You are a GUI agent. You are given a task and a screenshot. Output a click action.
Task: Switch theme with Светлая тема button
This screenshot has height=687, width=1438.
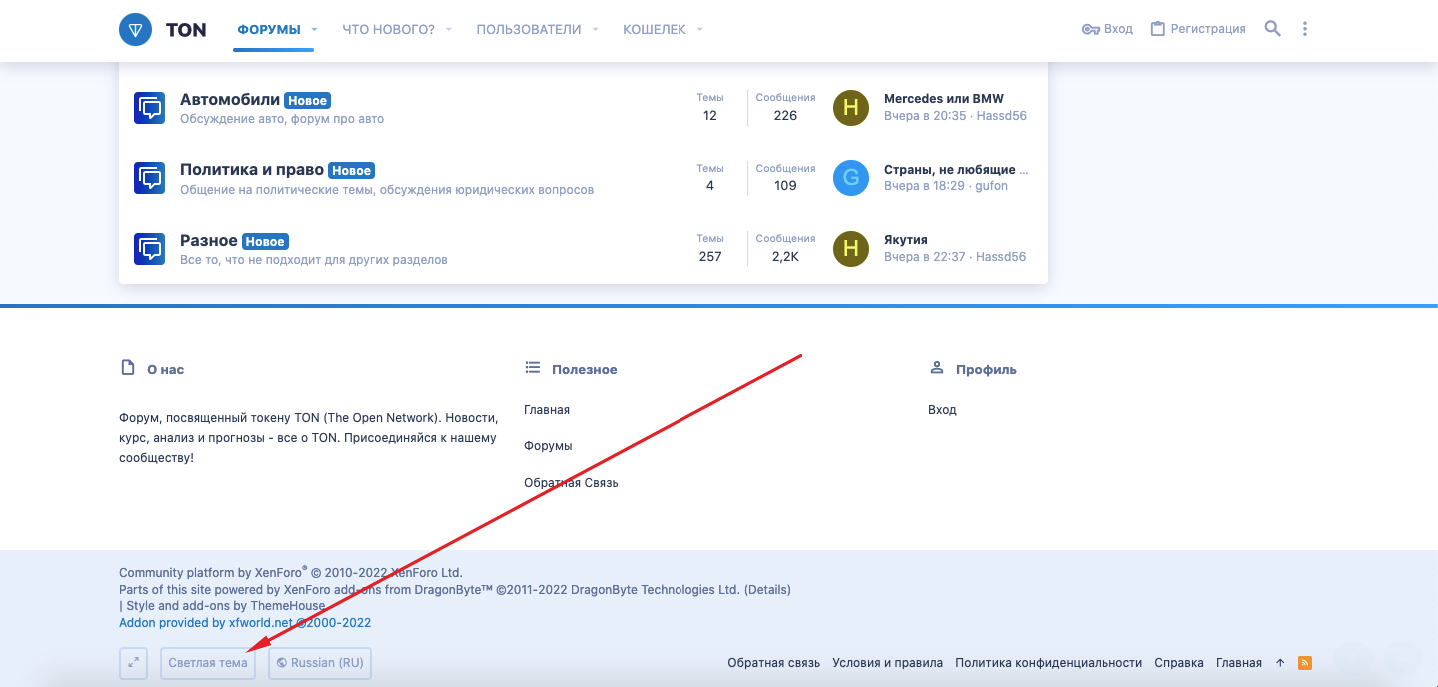pos(208,663)
